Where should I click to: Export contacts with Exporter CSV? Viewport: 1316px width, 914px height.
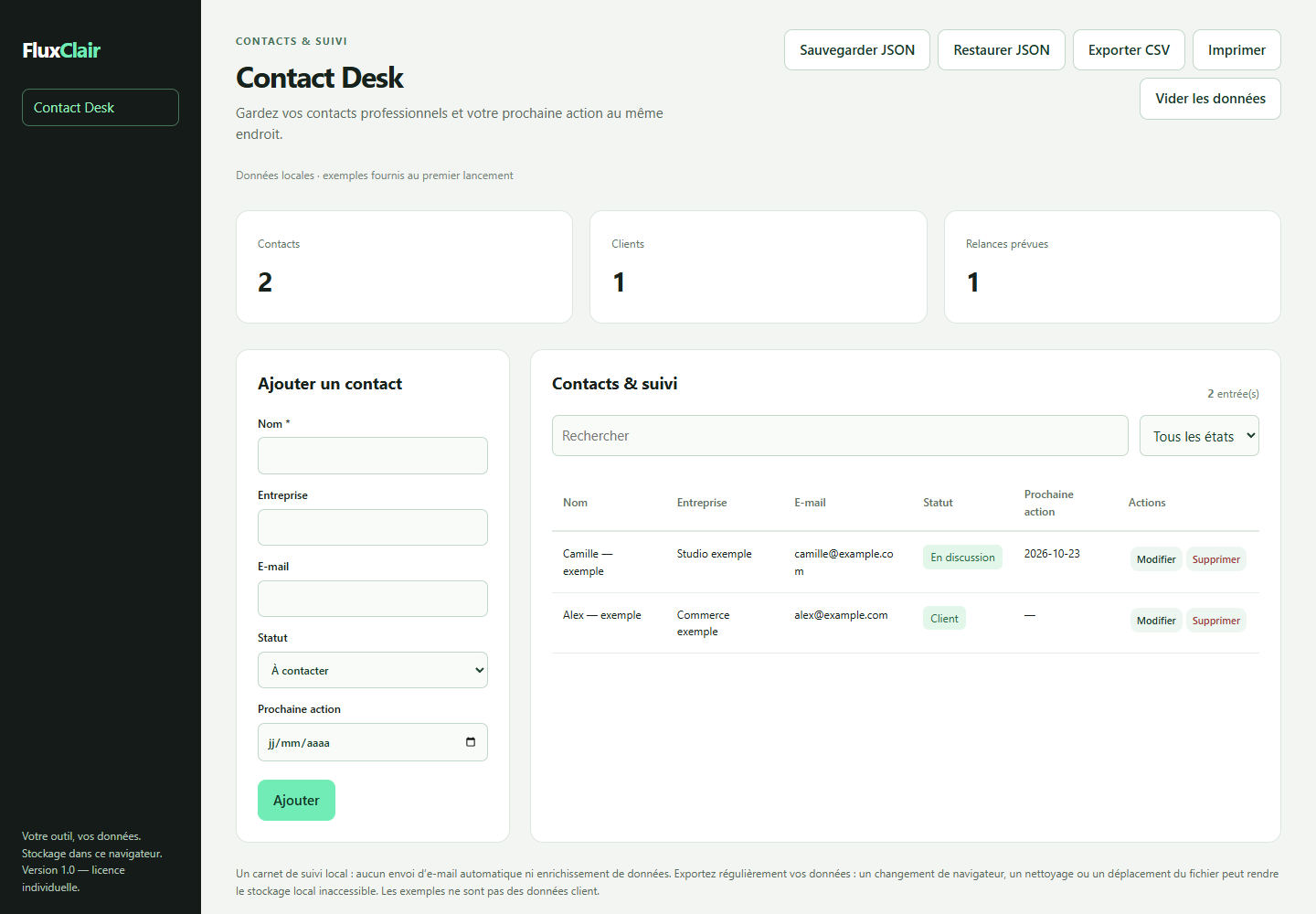1129,50
